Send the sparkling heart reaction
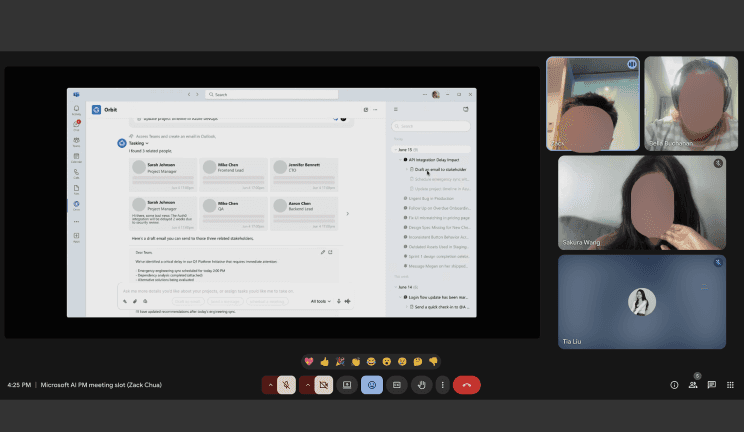This screenshot has width=744, height=432. (309, 362)
